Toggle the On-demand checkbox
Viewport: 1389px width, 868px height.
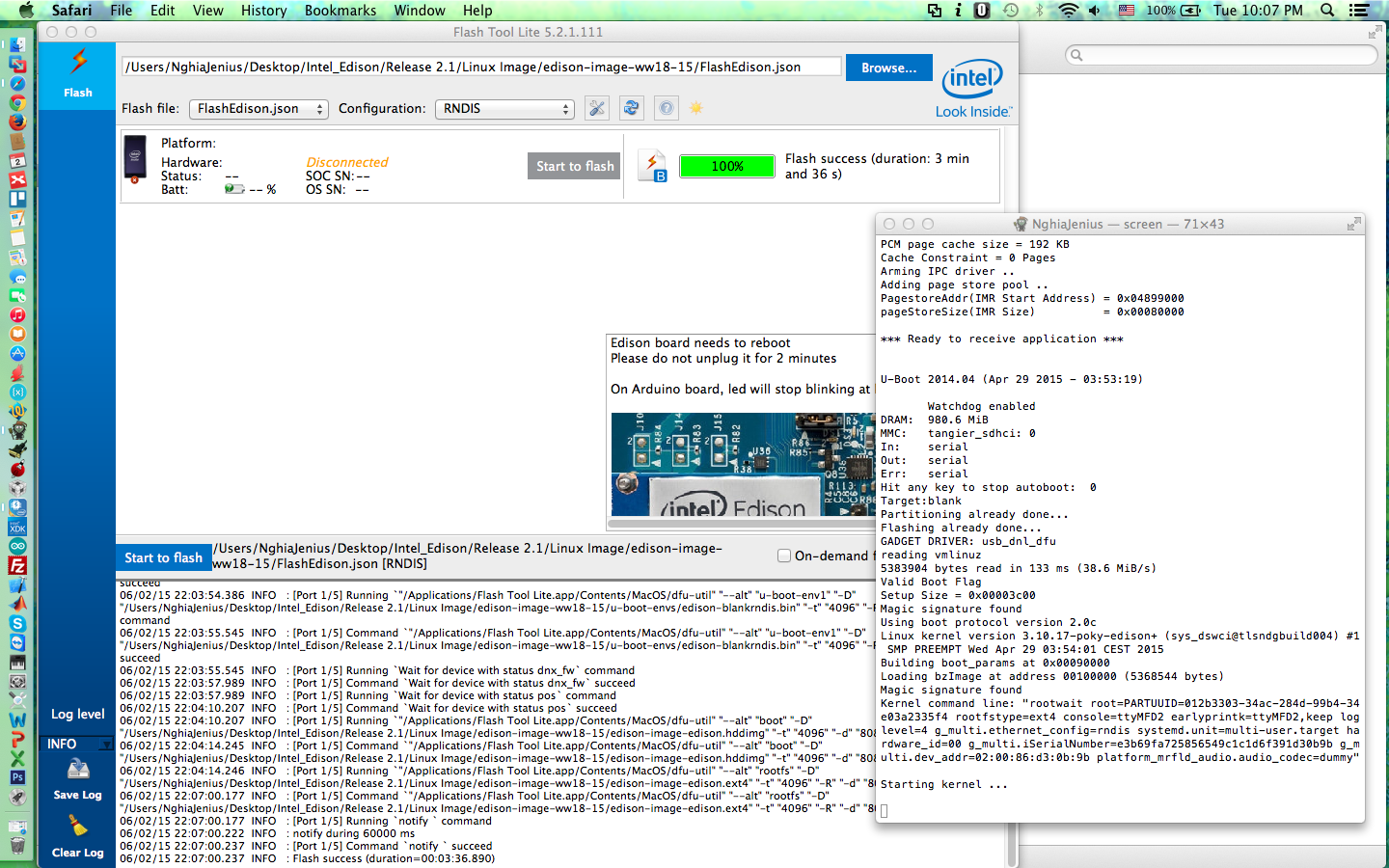coord(784,556)
